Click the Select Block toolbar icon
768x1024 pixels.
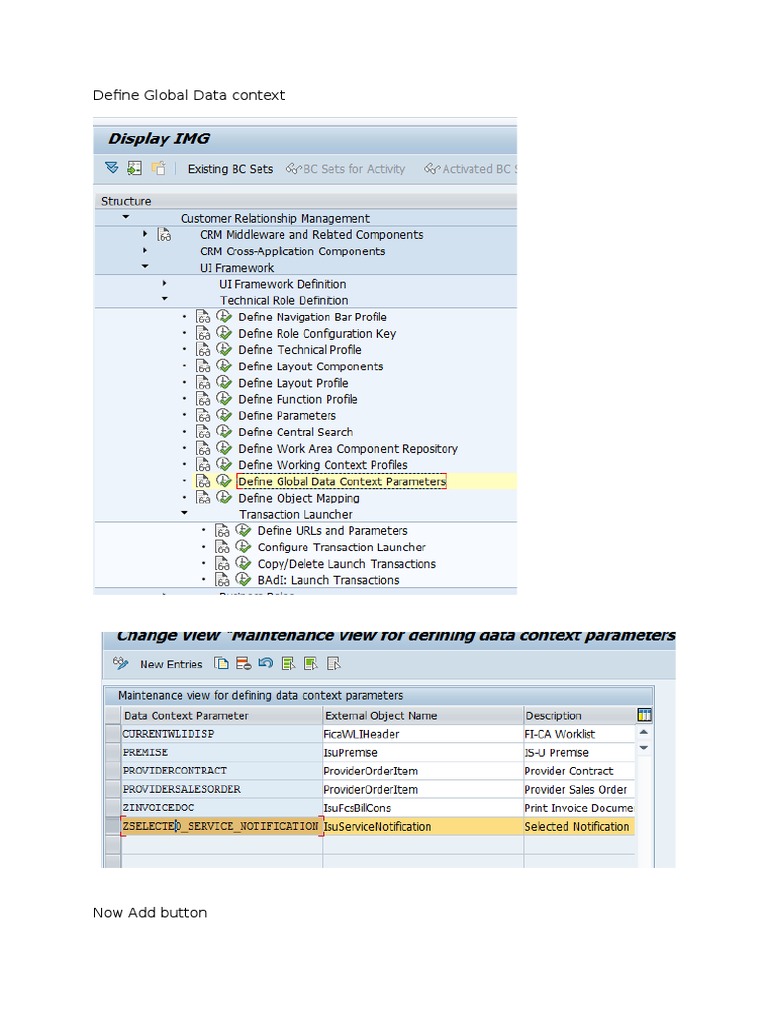coord(311,664)
